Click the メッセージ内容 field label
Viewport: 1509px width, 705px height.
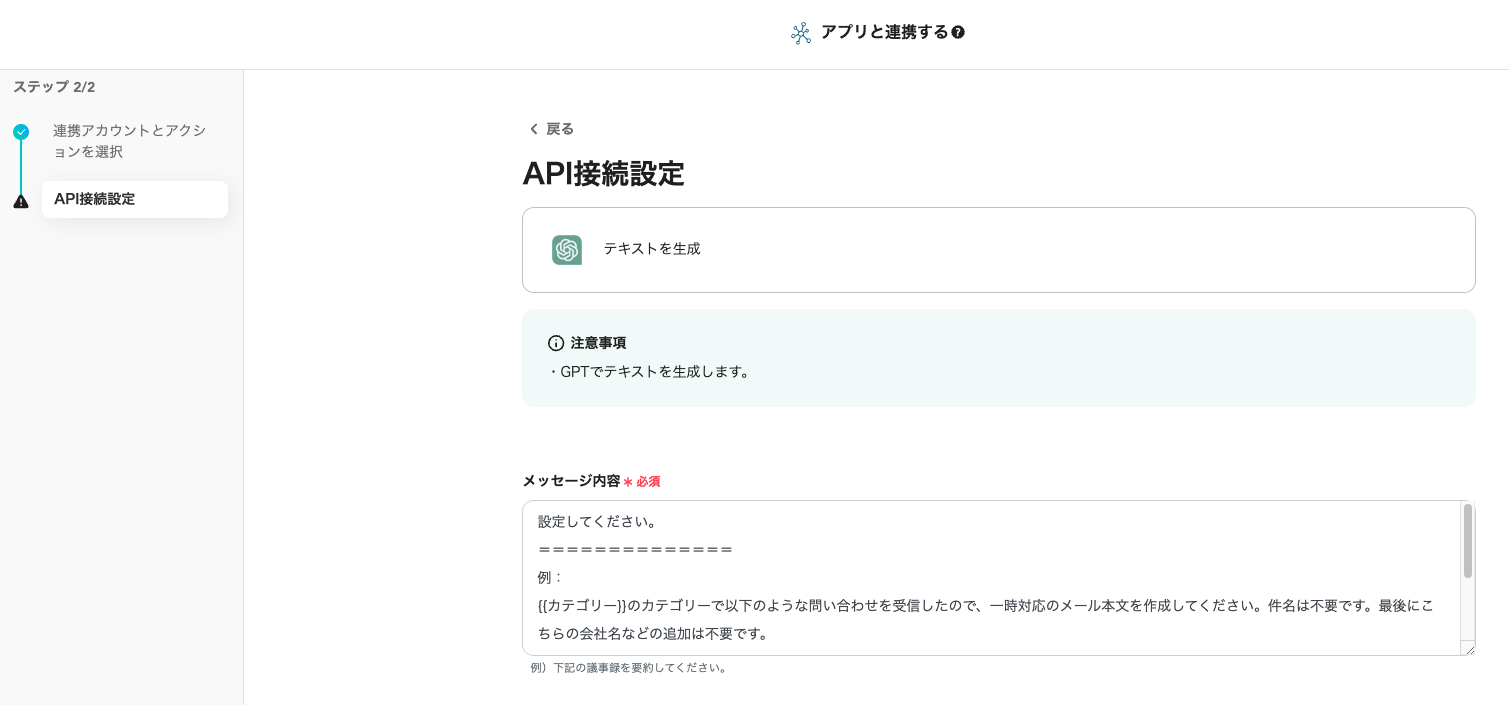pyautogui.click(x=571, y=481)
